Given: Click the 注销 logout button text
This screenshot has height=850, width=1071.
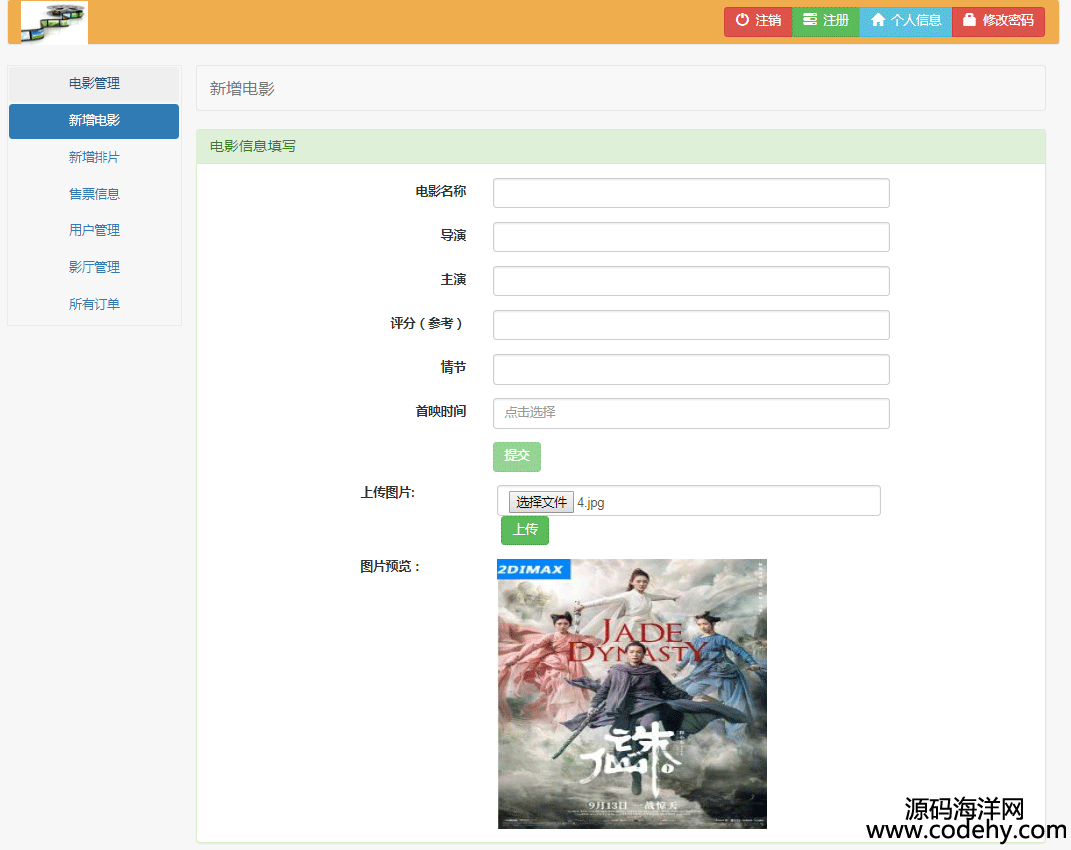Looking at the screenshot, I should pyautogui.click(x=768, y=20).
